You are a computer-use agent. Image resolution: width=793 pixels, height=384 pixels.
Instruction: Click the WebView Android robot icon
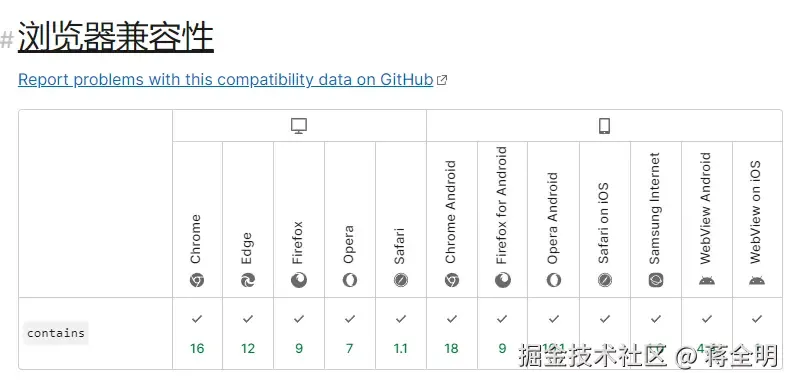coord(707,280)
